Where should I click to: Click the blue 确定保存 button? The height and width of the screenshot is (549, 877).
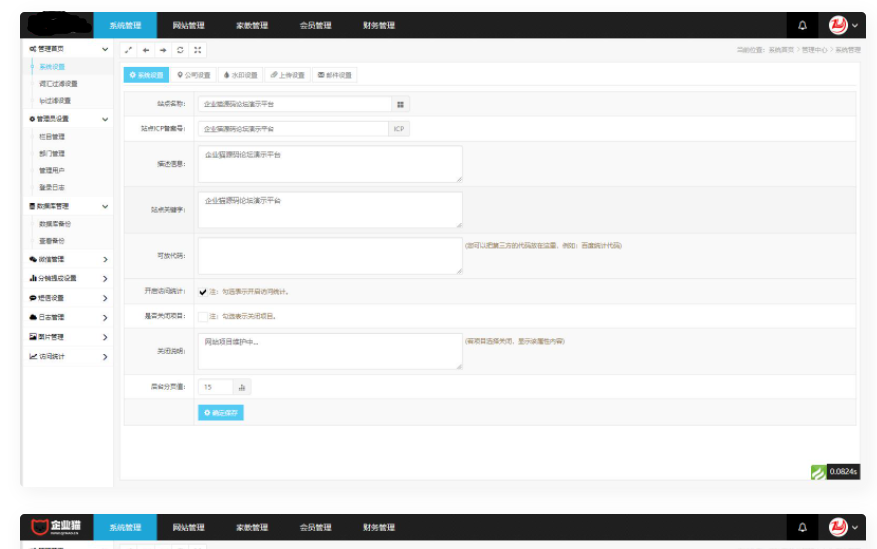coord(221,412)
